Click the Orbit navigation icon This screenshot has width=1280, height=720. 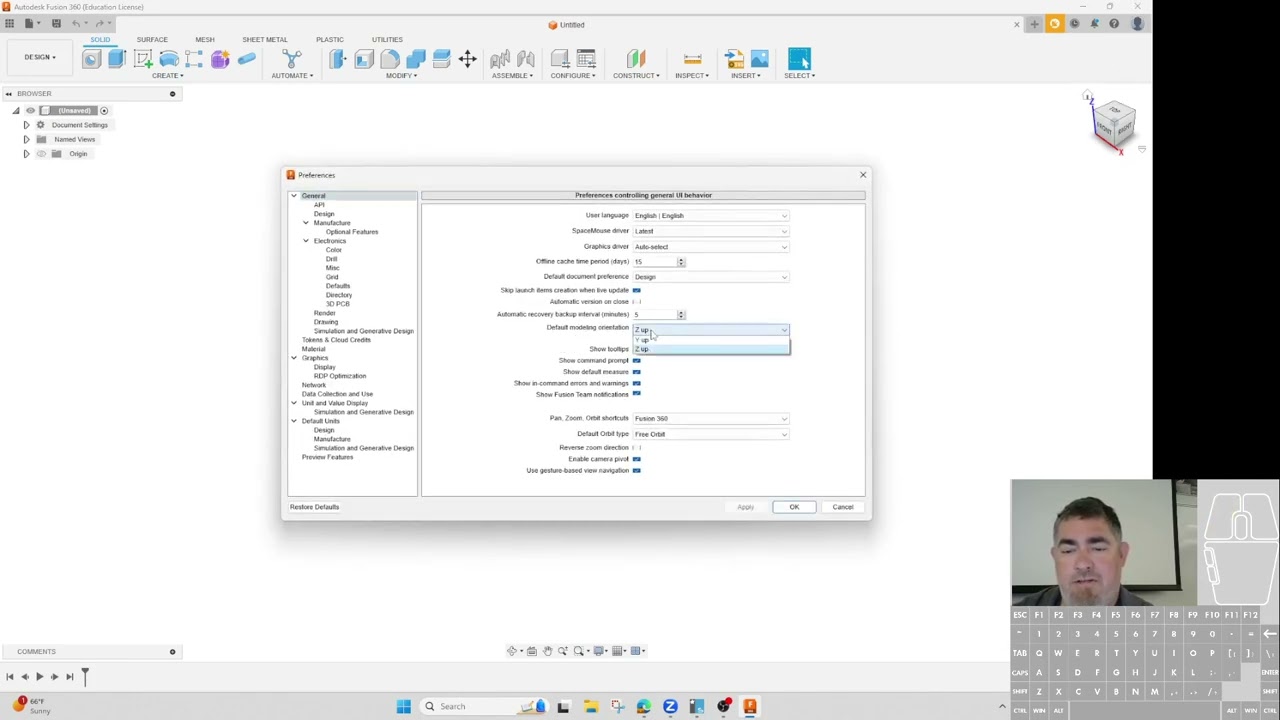click(x=512, y=651)
